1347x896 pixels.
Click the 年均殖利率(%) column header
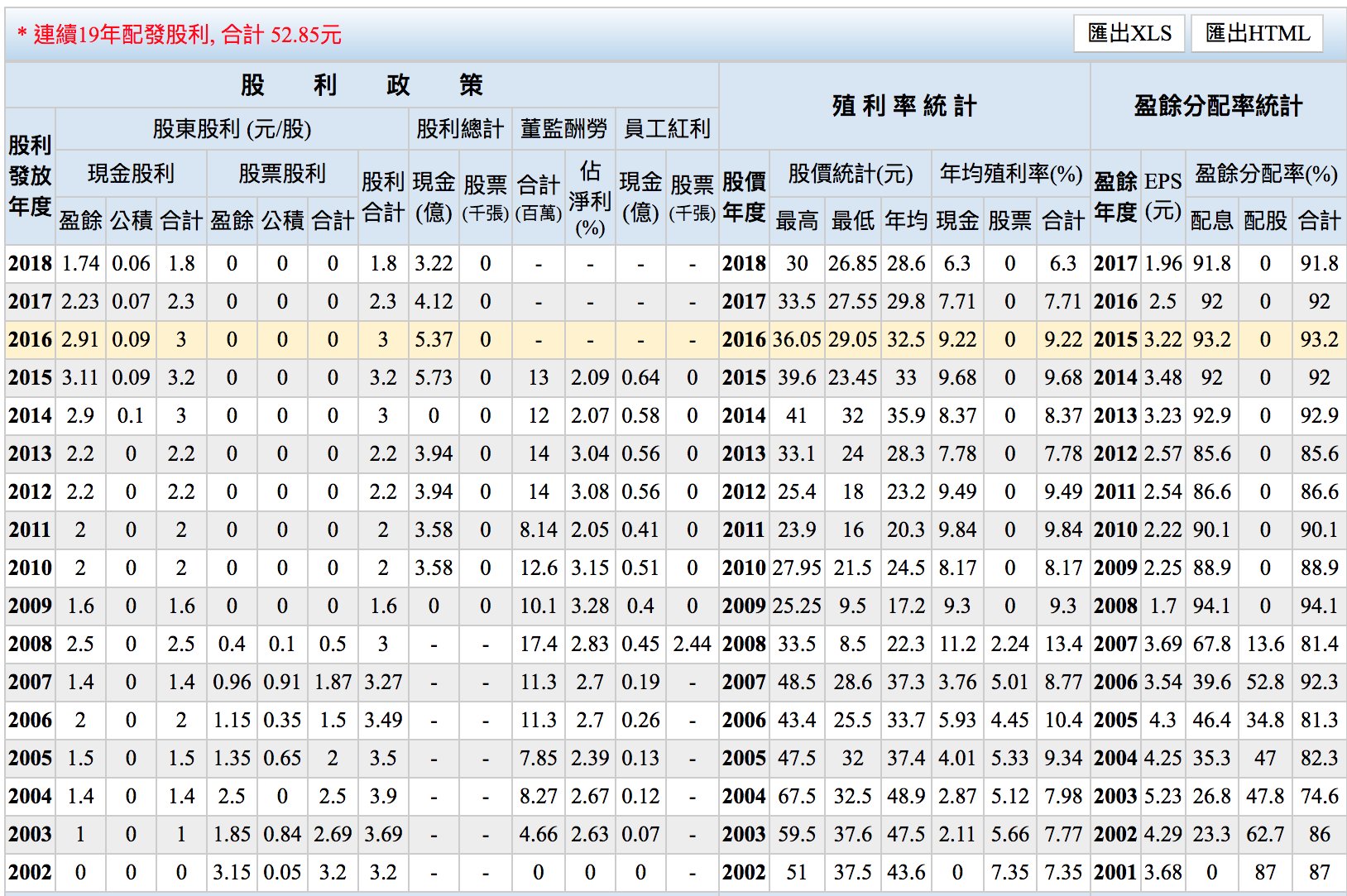[1010, 174]
